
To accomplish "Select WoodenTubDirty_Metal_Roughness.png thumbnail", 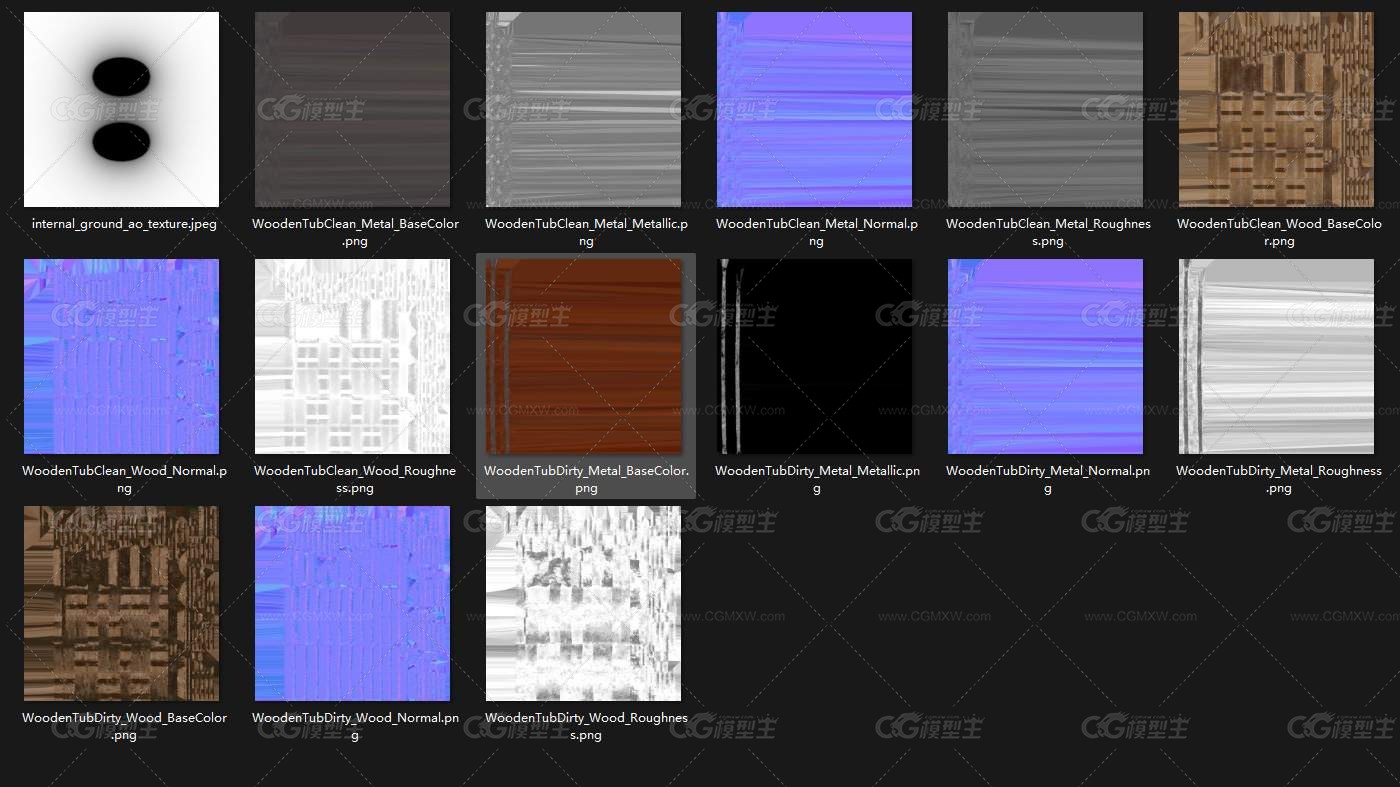I will coord(1276,357).
